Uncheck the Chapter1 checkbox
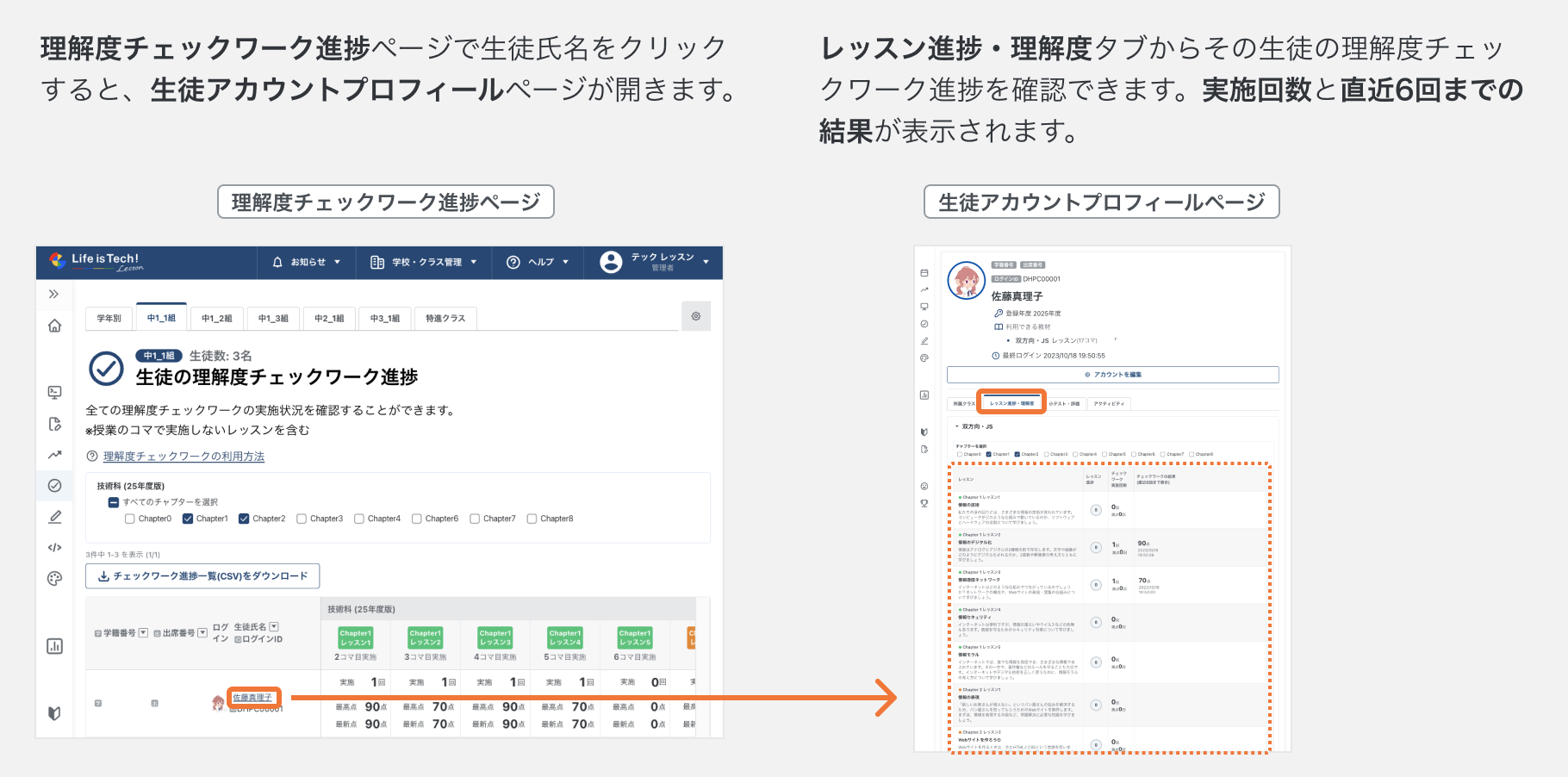Screen dimensions: 1568x777 tap(186, 519)
